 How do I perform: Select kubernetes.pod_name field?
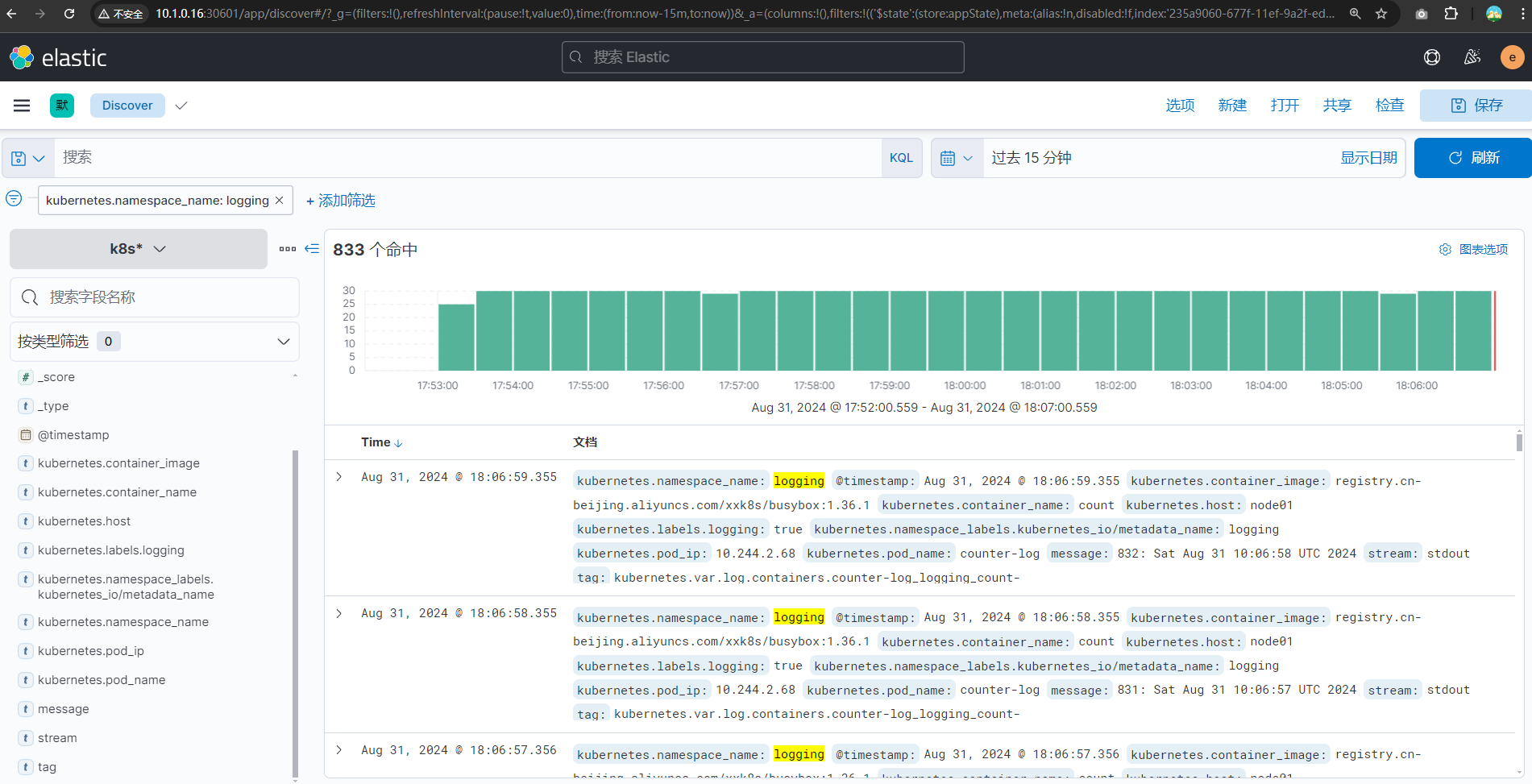102,680
